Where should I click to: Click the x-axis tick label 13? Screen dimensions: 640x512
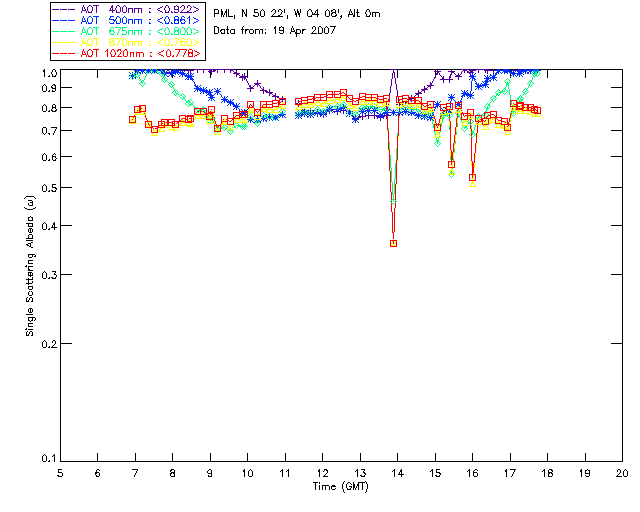pyautogui.click(x=360, y=473)
